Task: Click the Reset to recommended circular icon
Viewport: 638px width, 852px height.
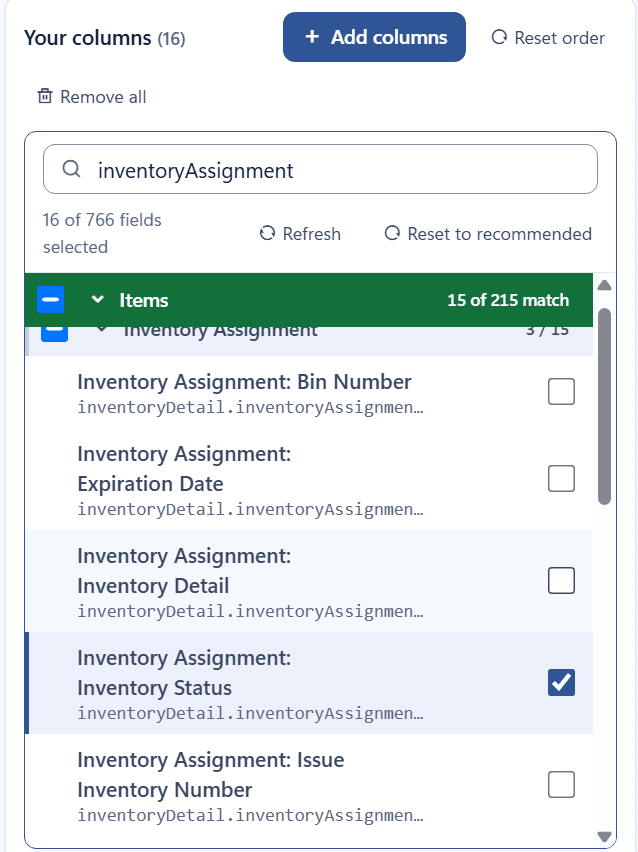Action: (x=392, y=233)
